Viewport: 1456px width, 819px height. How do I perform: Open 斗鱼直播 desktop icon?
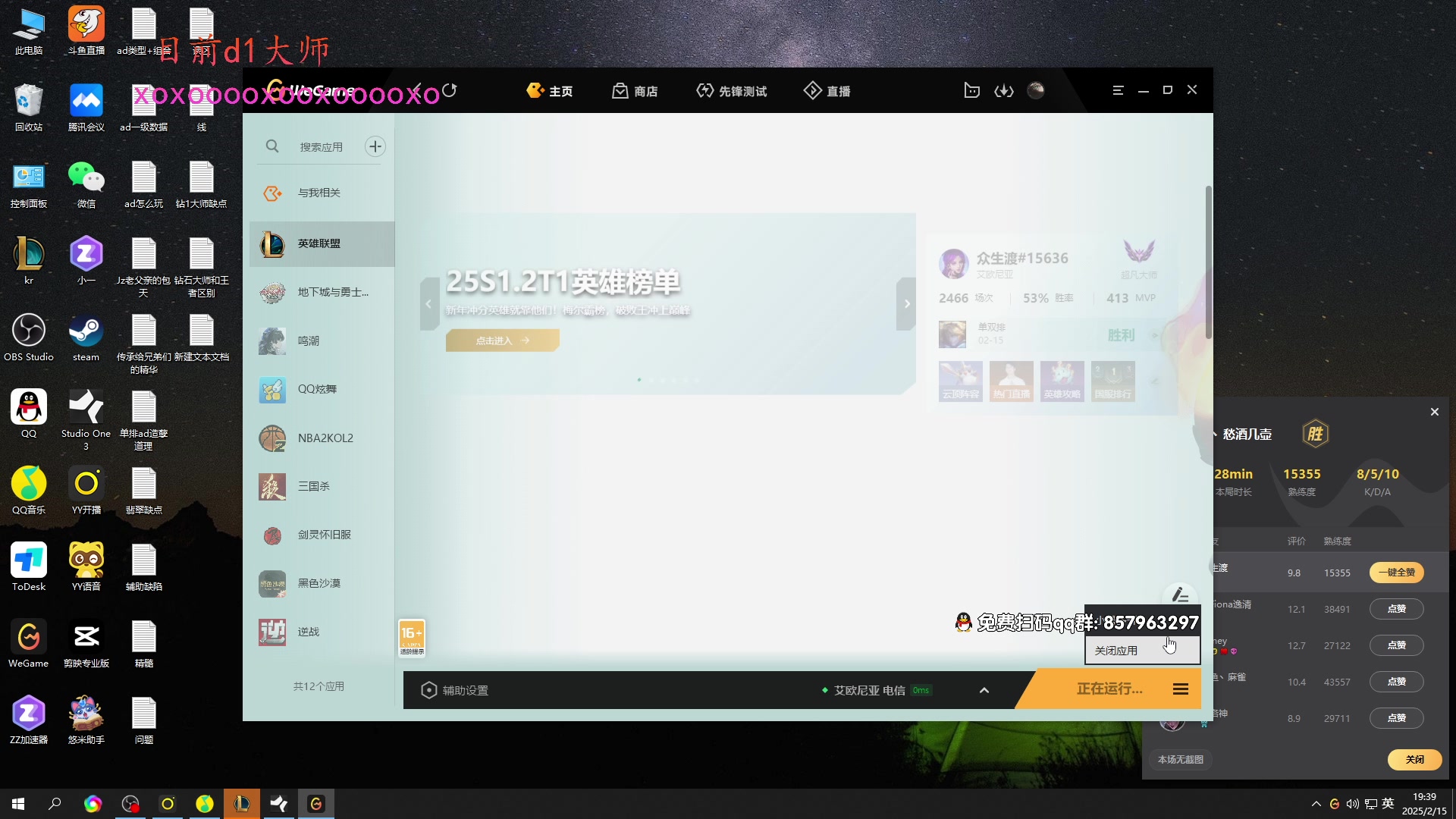(86, 31)
